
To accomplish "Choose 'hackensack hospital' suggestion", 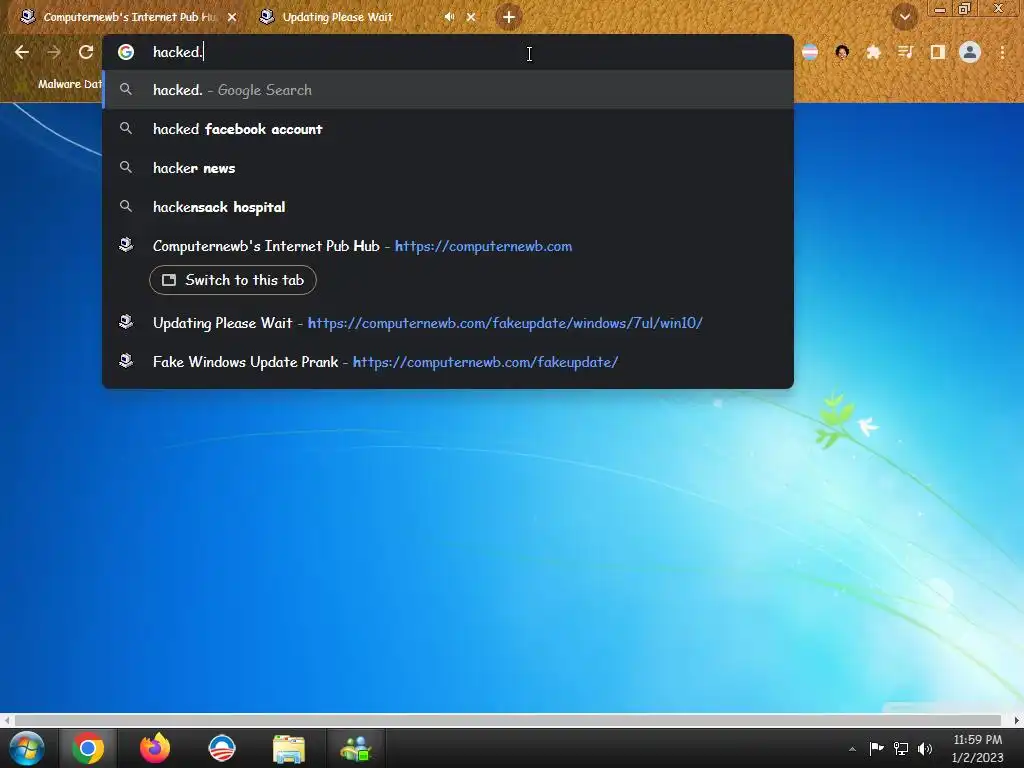I will pos(448,207).
